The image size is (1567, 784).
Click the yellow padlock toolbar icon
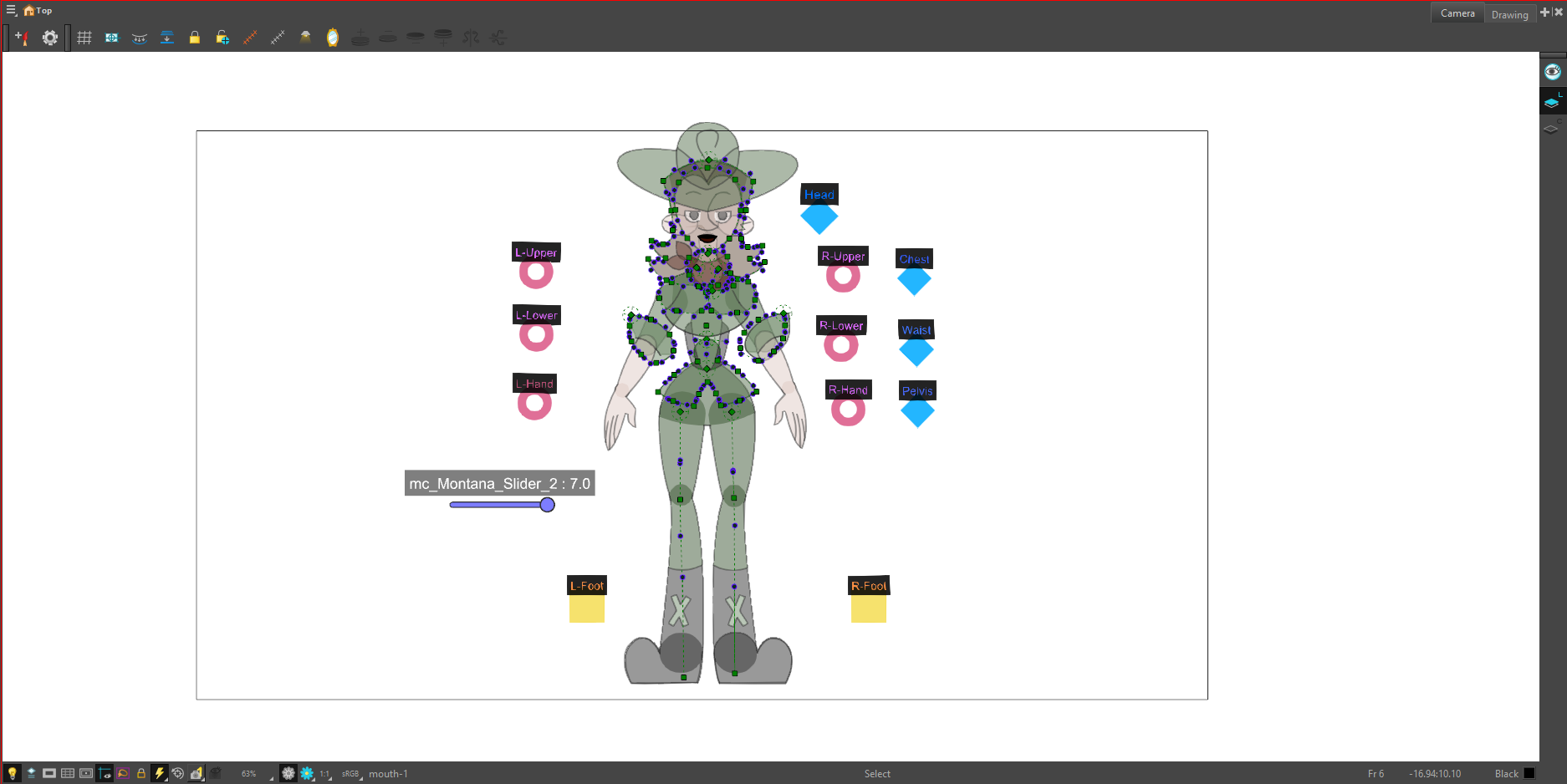point(195,38)
